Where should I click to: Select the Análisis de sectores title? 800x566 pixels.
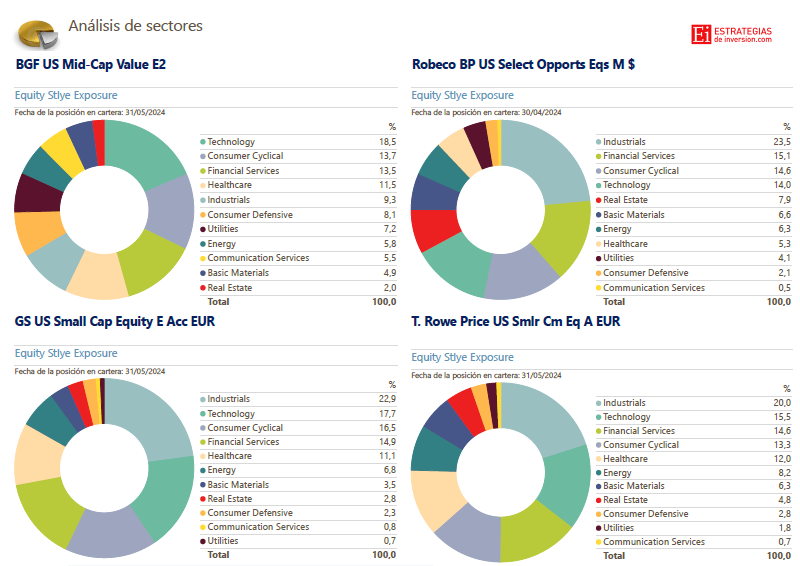[x=136, y=26]
